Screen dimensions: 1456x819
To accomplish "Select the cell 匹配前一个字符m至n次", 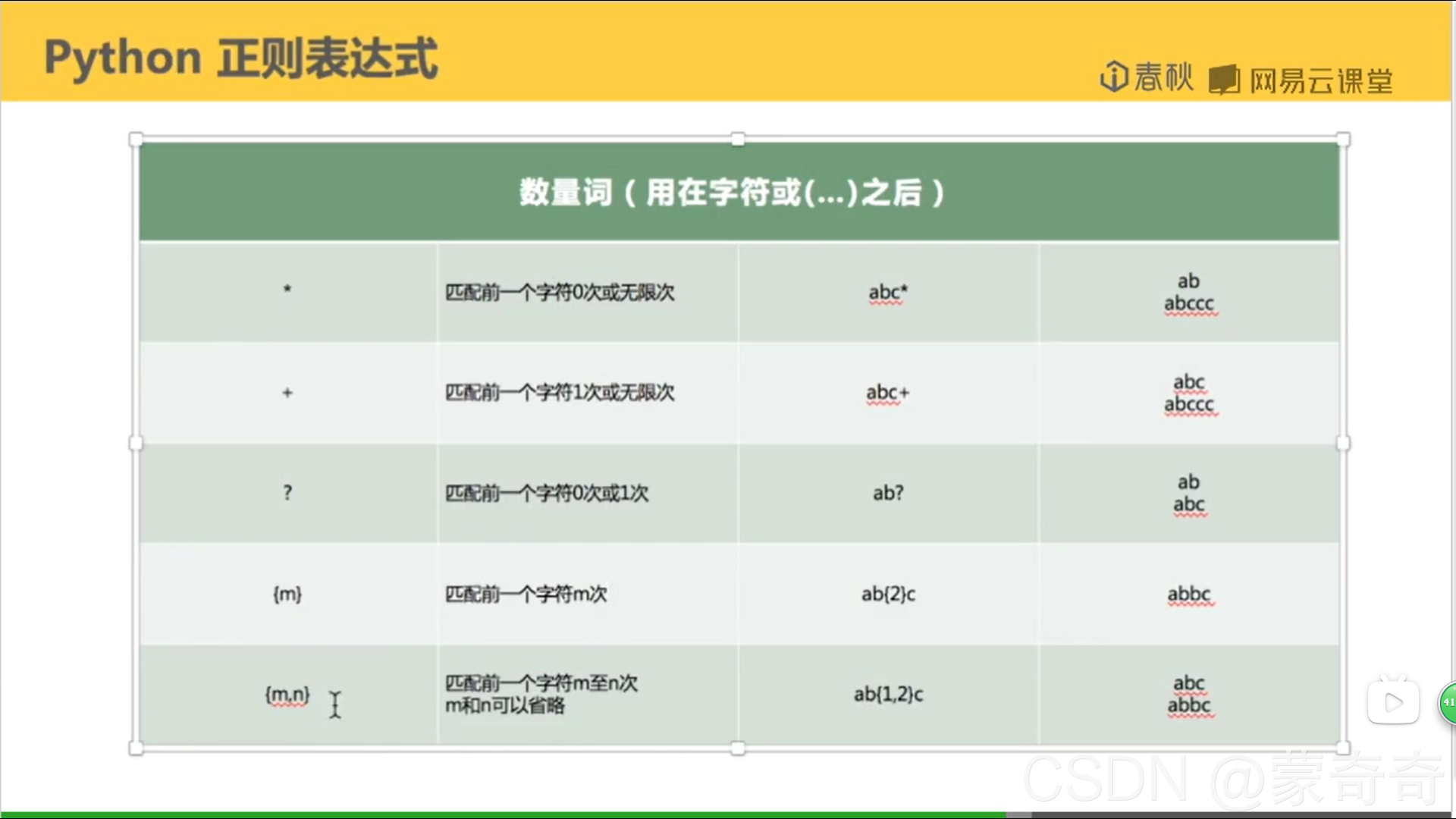I will (588, 695).
